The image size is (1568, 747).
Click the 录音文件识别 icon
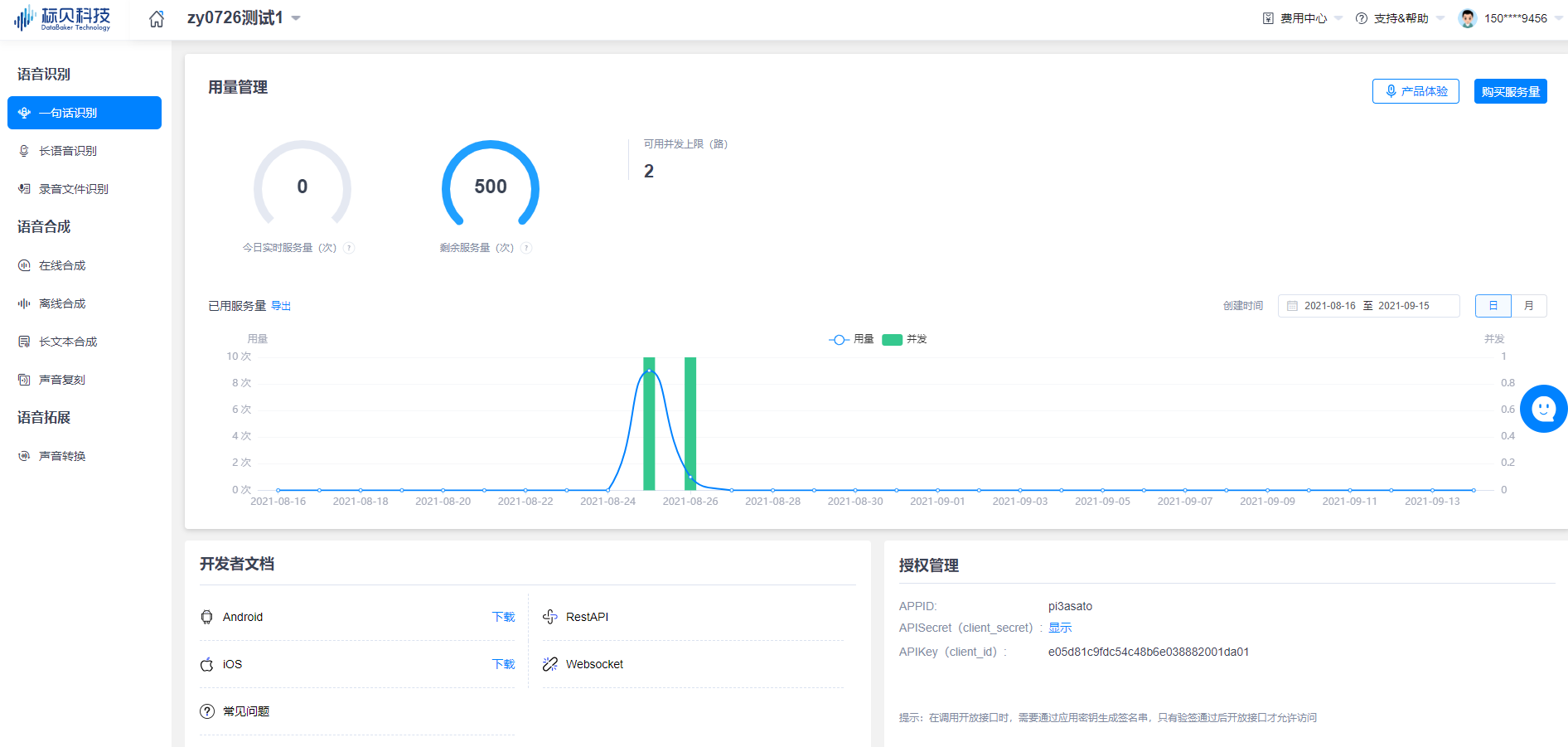(24, 189)
